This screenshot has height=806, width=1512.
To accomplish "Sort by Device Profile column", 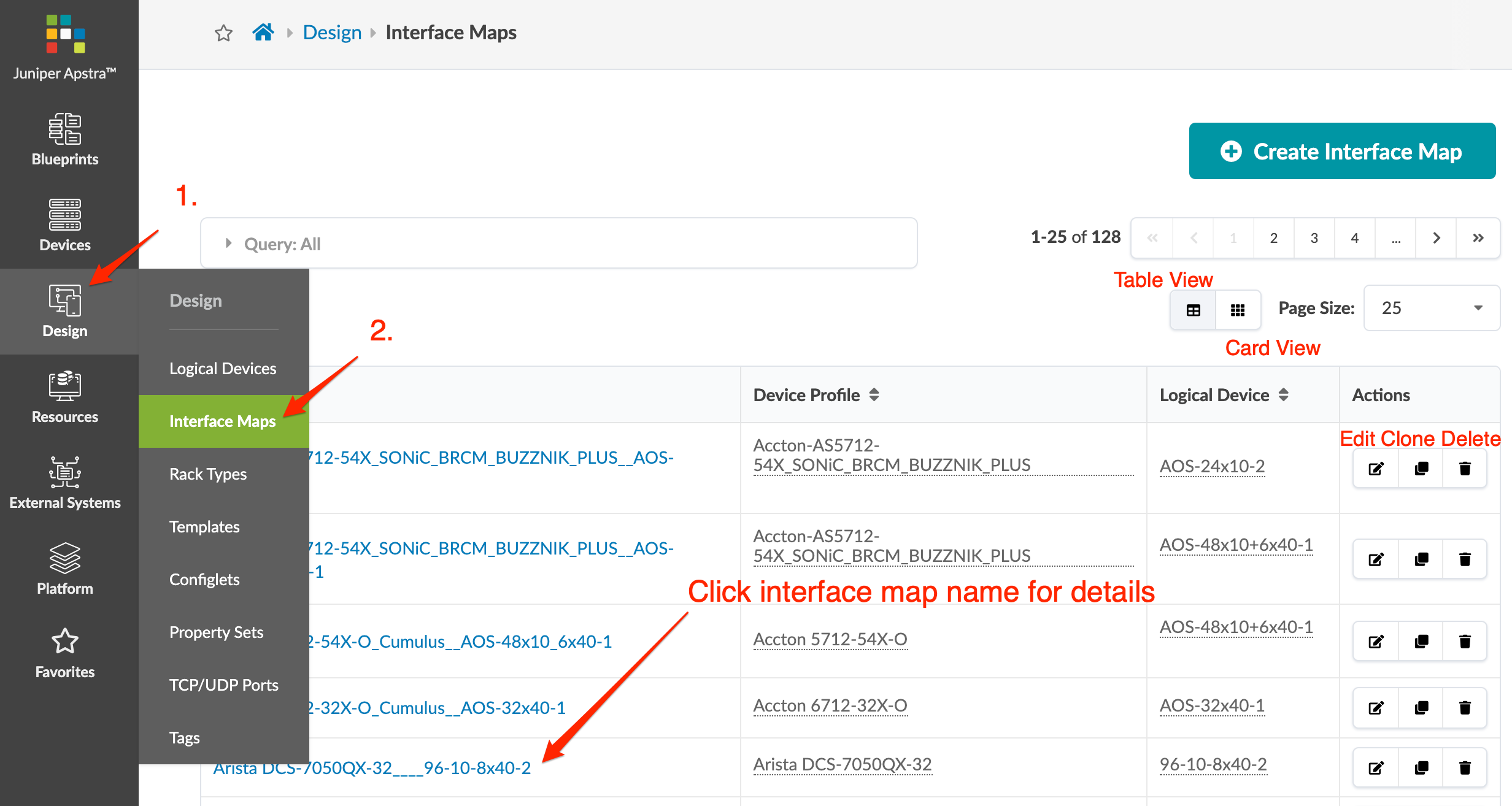I will (874, 395).
